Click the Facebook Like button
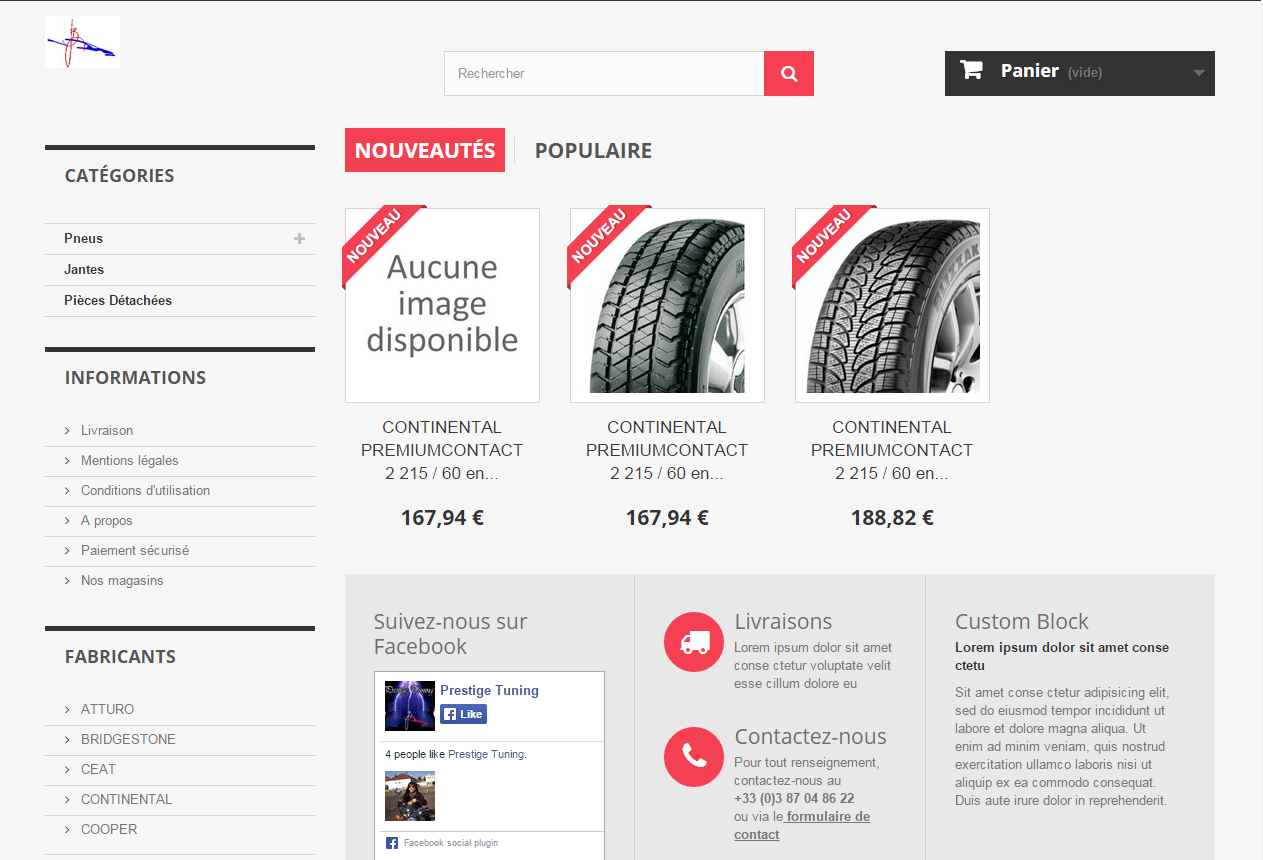Viewport: 1263px width, 860px height. click(463, 714)
